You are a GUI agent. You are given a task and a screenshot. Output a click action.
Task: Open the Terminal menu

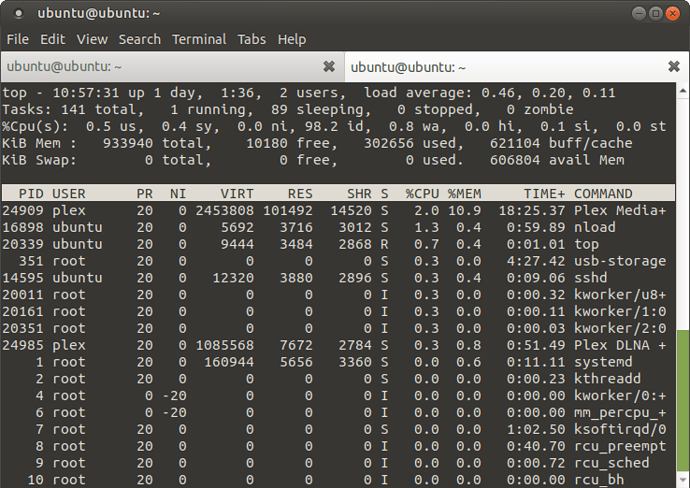click(199, 39)
